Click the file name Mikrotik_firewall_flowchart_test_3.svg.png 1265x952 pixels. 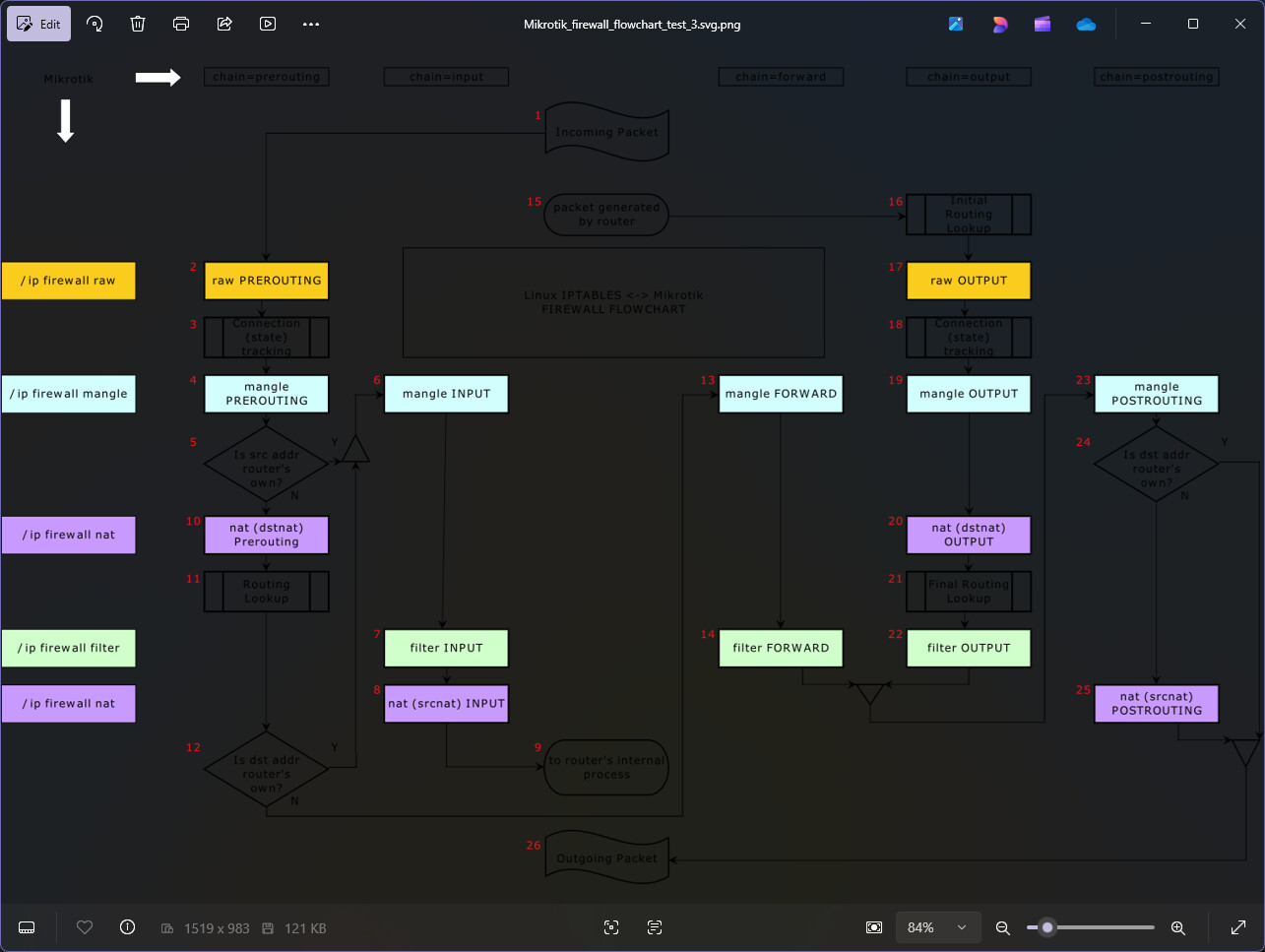click(x=632, y=25)
